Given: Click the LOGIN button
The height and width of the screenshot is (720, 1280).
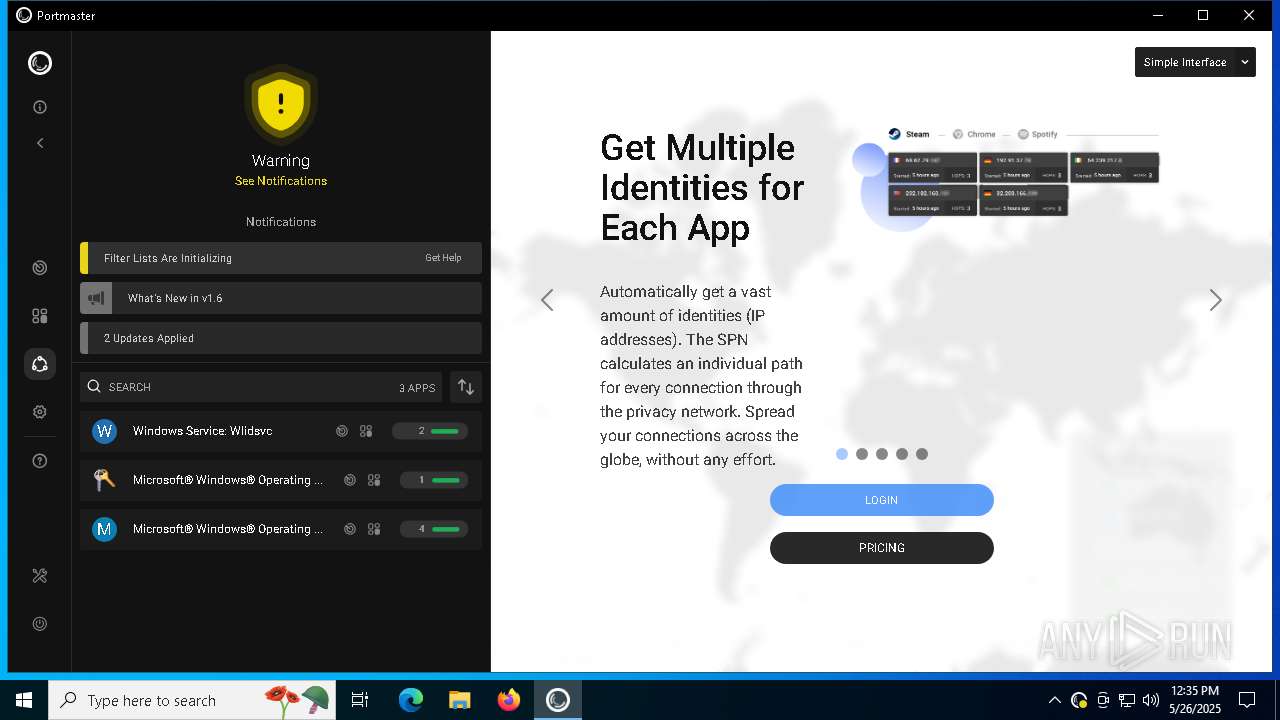Looking at the screenshot, I should coord(882,500).
